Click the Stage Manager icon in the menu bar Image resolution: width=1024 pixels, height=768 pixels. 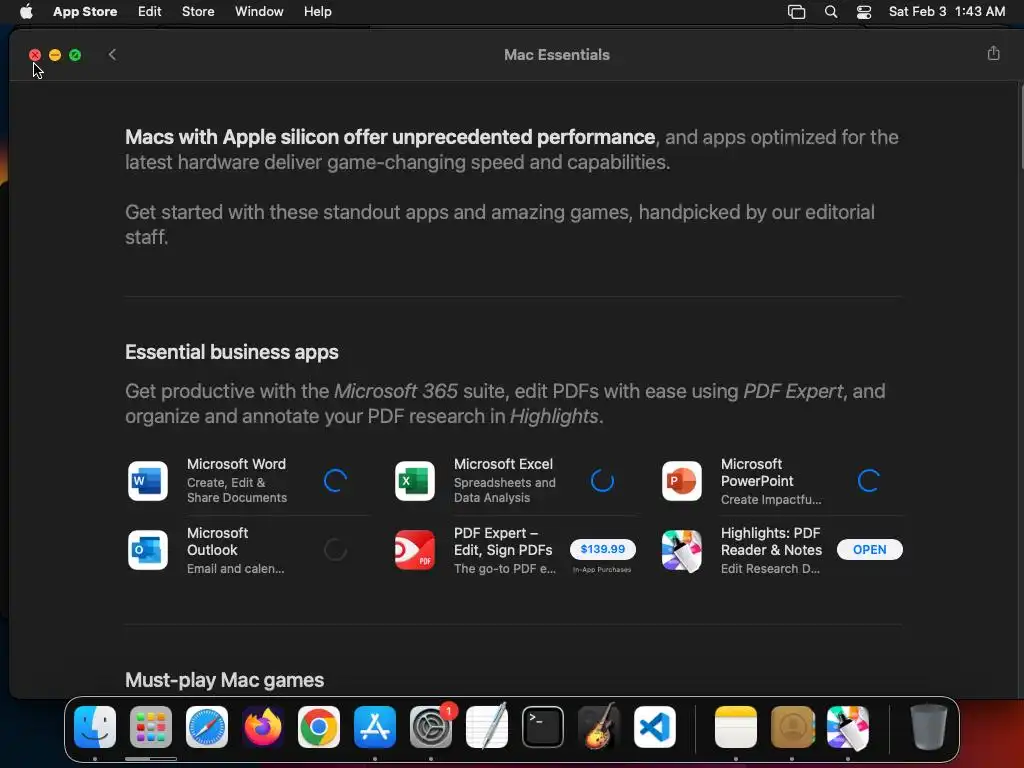coord(796,12)
